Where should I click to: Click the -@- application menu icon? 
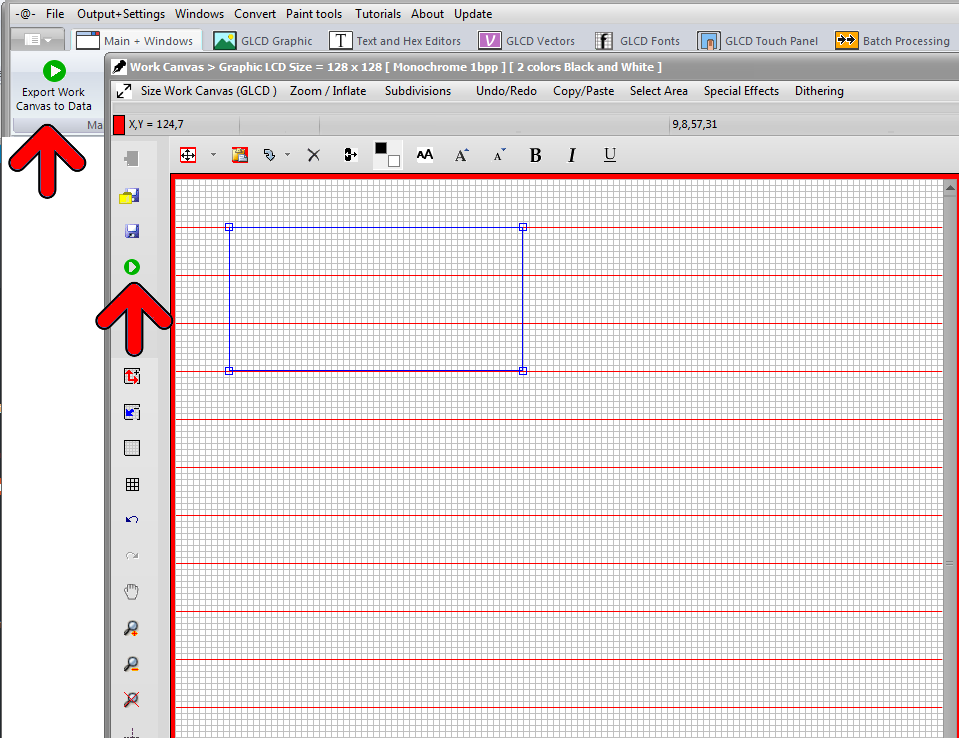coord(26,13)
